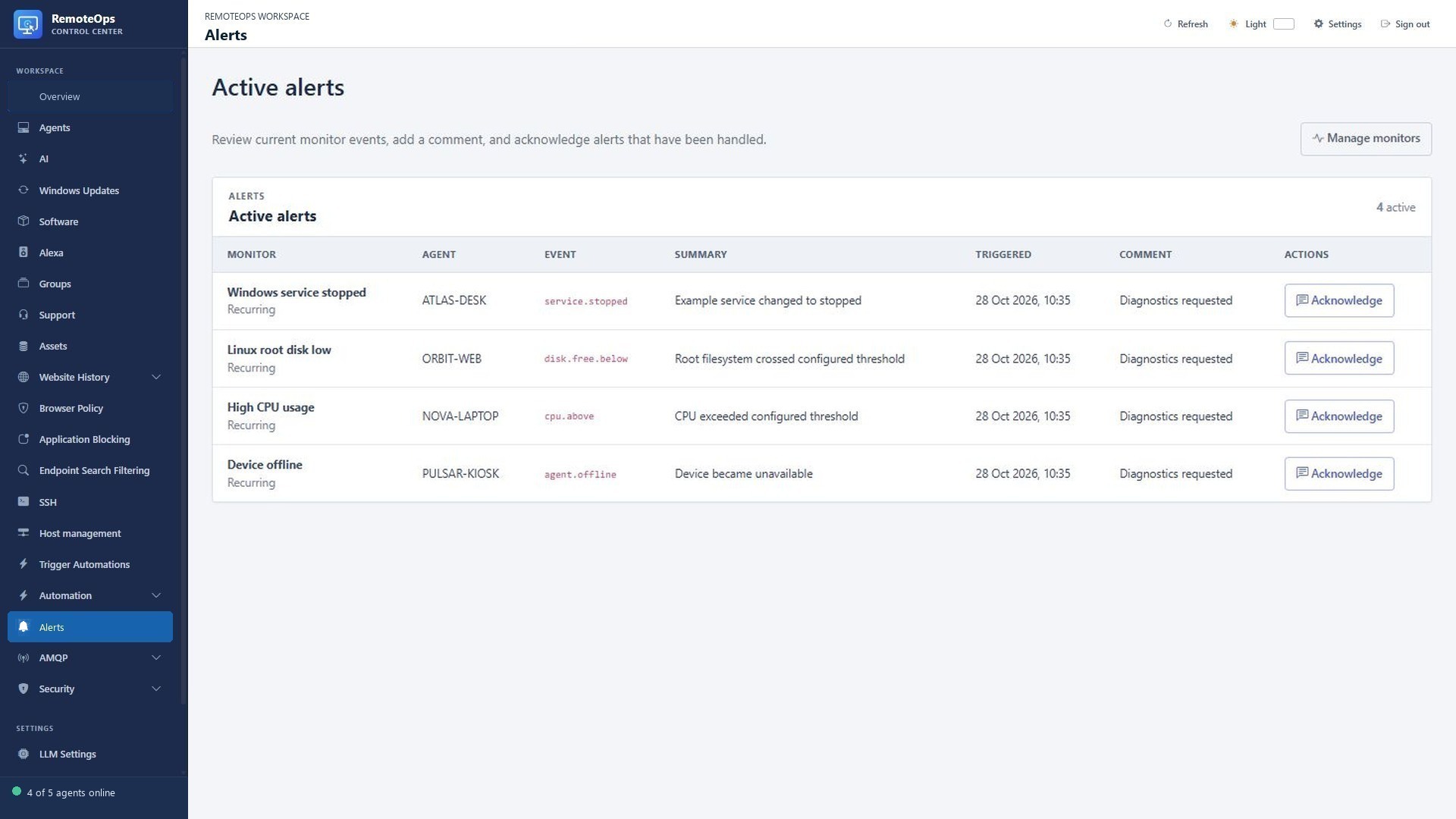Screen dimensions: 1456x819
Task: Open the SSH terminal icon
Action: [24, 502]
